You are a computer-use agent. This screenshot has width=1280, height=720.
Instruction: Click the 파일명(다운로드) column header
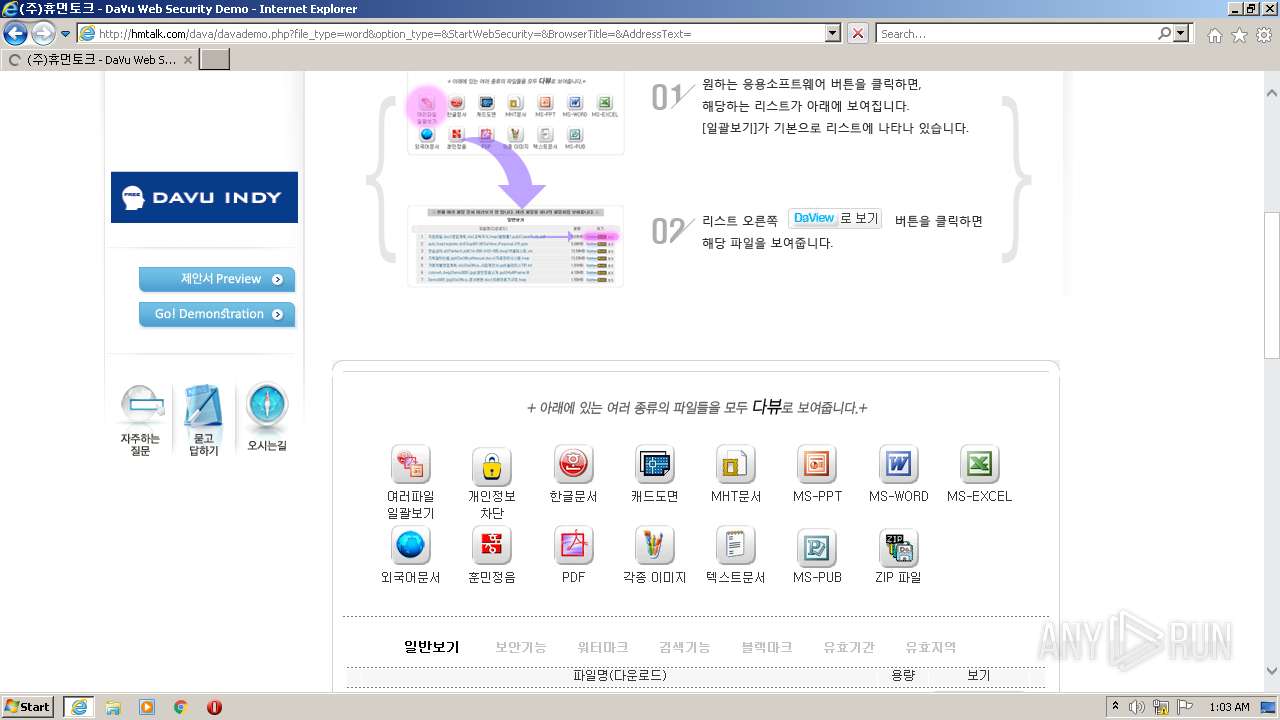click(x=619, y=675)
